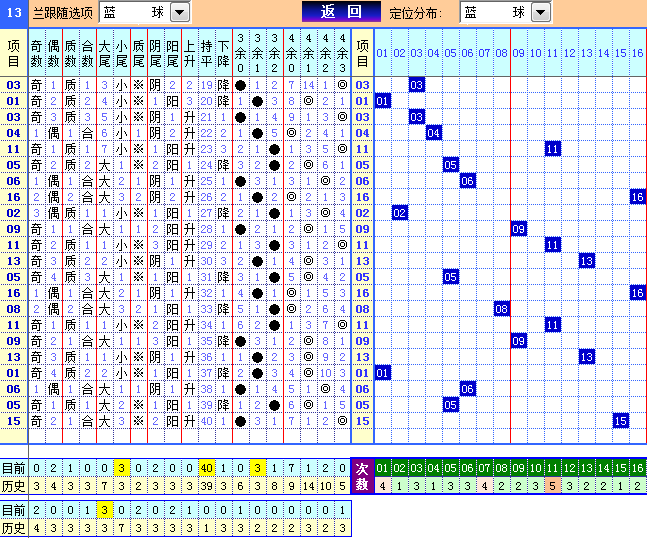The image size is (647, 538).
Task: Click the blue 04 marker in distribution chart
Action: [434, 133]
